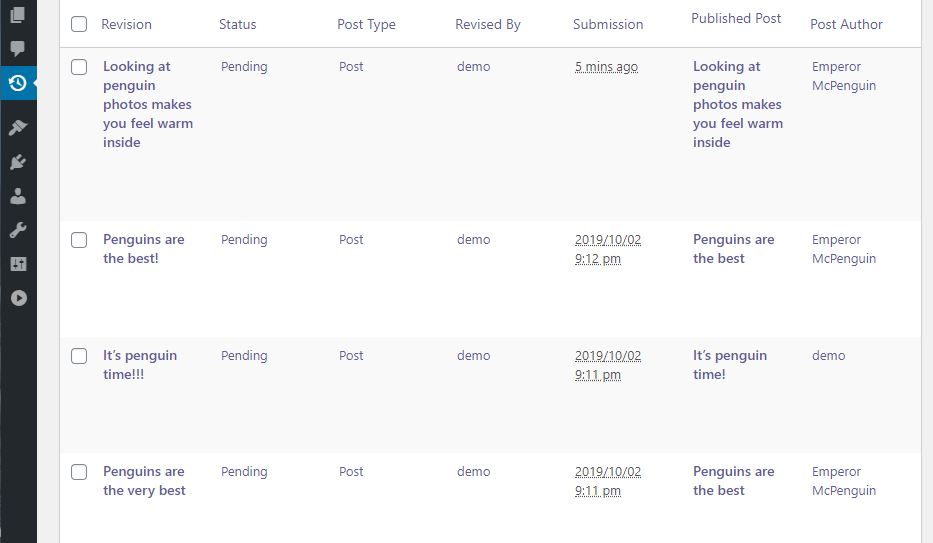
Task: Open the Settings sliders icon
Action: [18, 264]
